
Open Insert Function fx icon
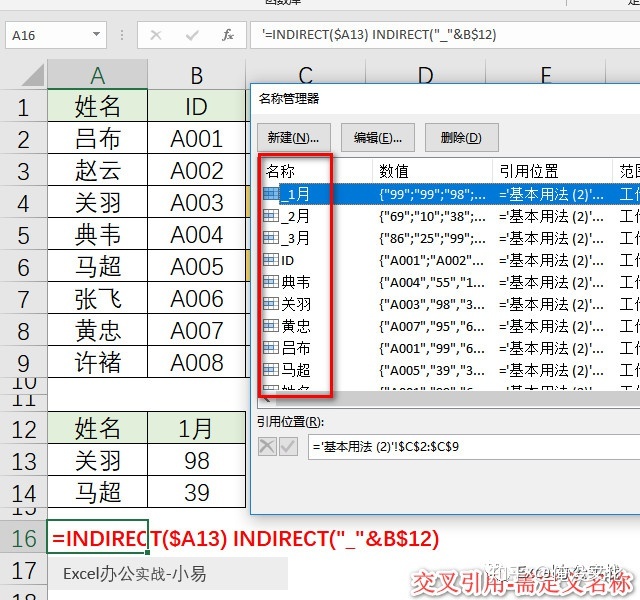227,35
